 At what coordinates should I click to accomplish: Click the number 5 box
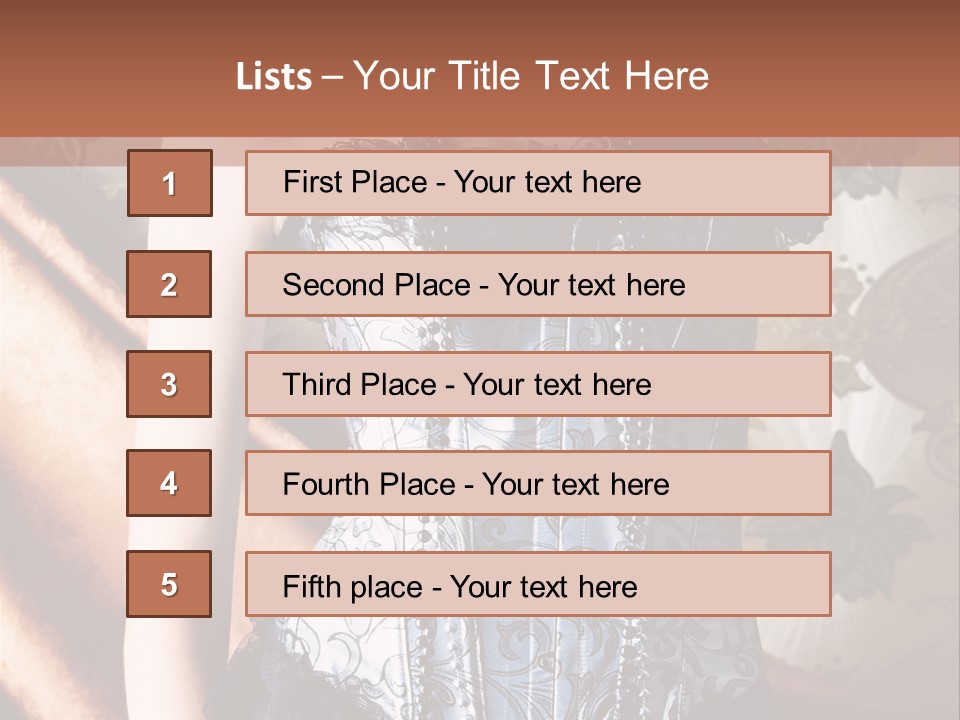[x=169, y=584]
